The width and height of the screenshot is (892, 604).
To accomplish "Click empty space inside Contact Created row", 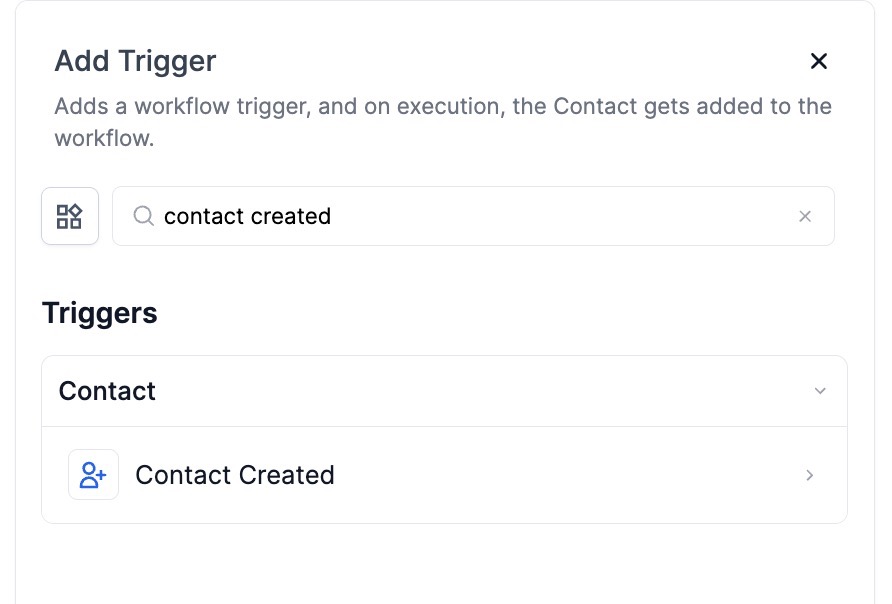I will tap(560, 476).
